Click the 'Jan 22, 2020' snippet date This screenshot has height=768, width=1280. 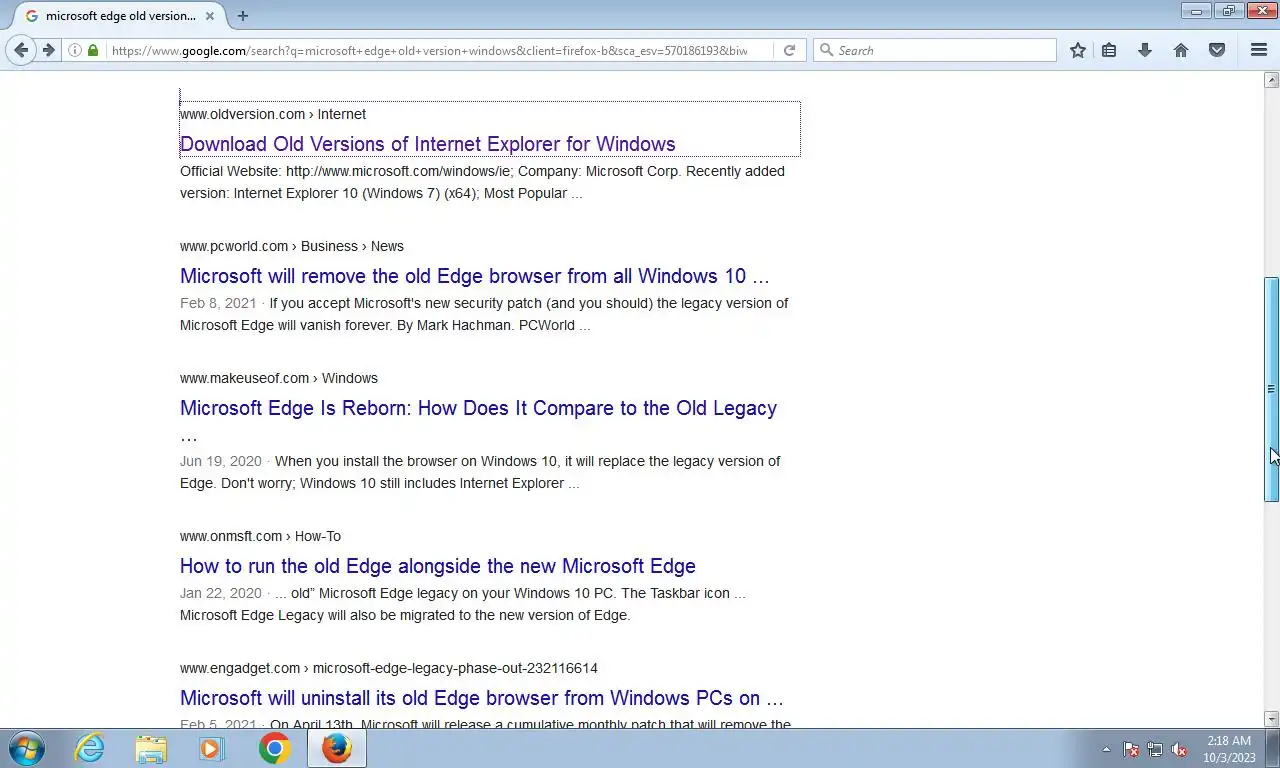[221, 593]
